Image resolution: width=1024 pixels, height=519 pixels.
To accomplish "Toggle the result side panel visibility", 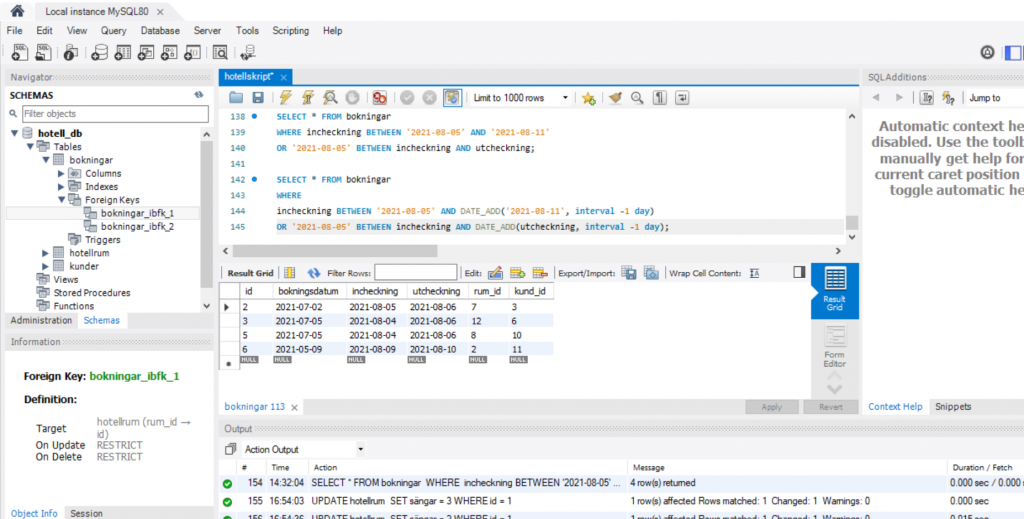I will click(x=799, y=272).
